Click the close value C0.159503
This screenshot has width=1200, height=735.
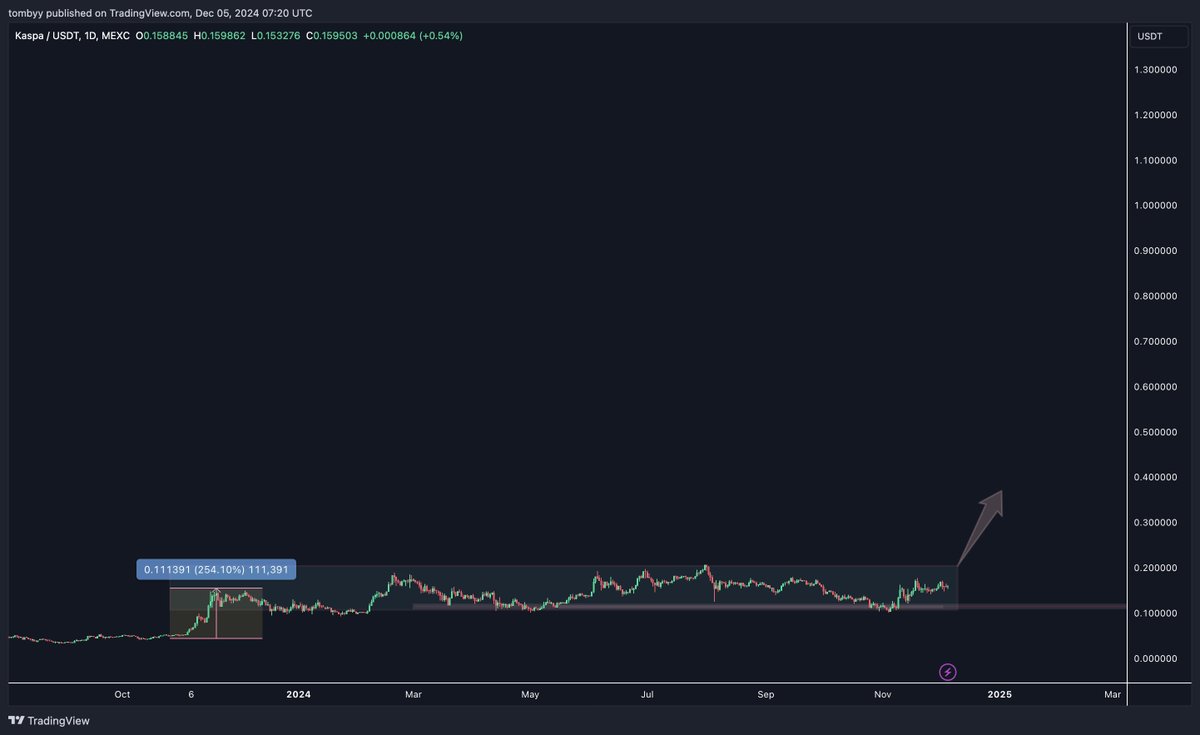[x=334, y=35]
